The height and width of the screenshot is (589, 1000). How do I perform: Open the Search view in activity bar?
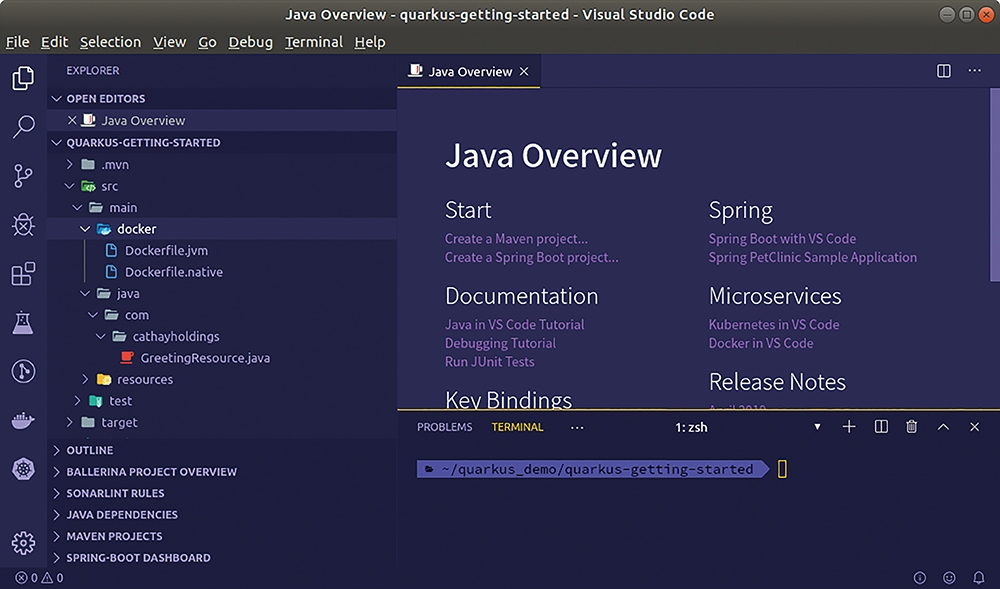(x=23, y=126)
